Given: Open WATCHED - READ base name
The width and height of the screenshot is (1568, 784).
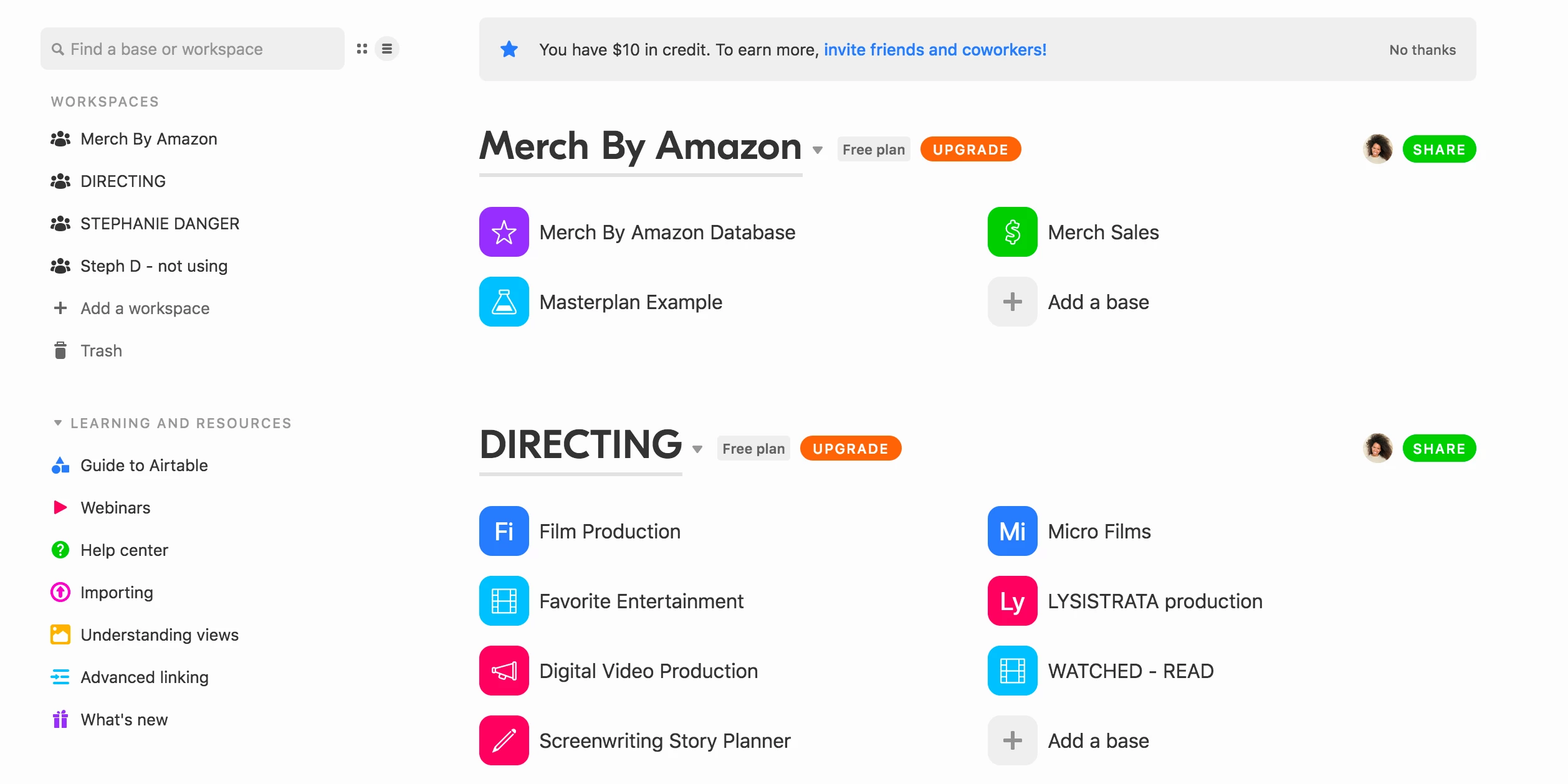Looking at the screenshot, I should click(x=1131, y=671).
